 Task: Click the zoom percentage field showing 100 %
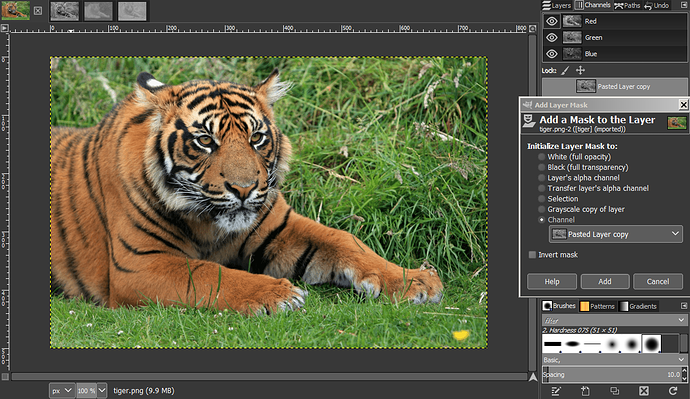[86, 390]
